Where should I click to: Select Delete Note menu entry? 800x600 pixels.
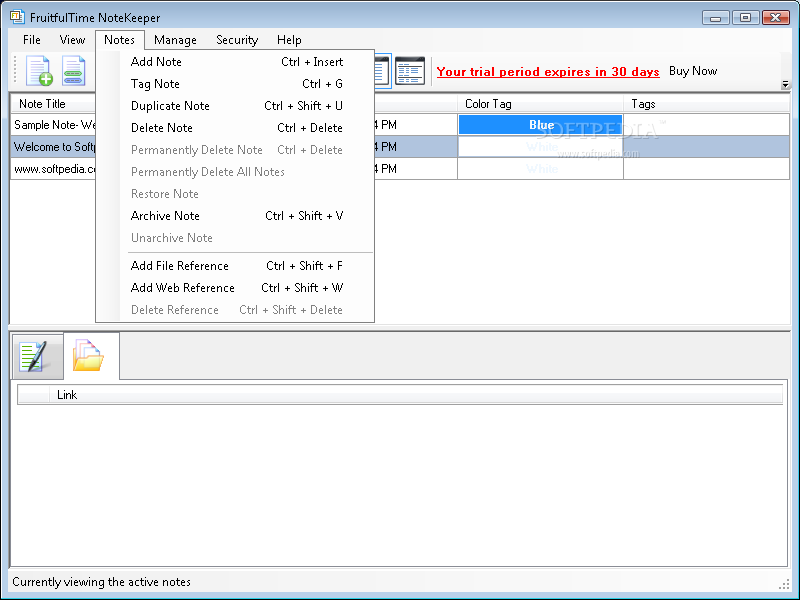[236, 128]
